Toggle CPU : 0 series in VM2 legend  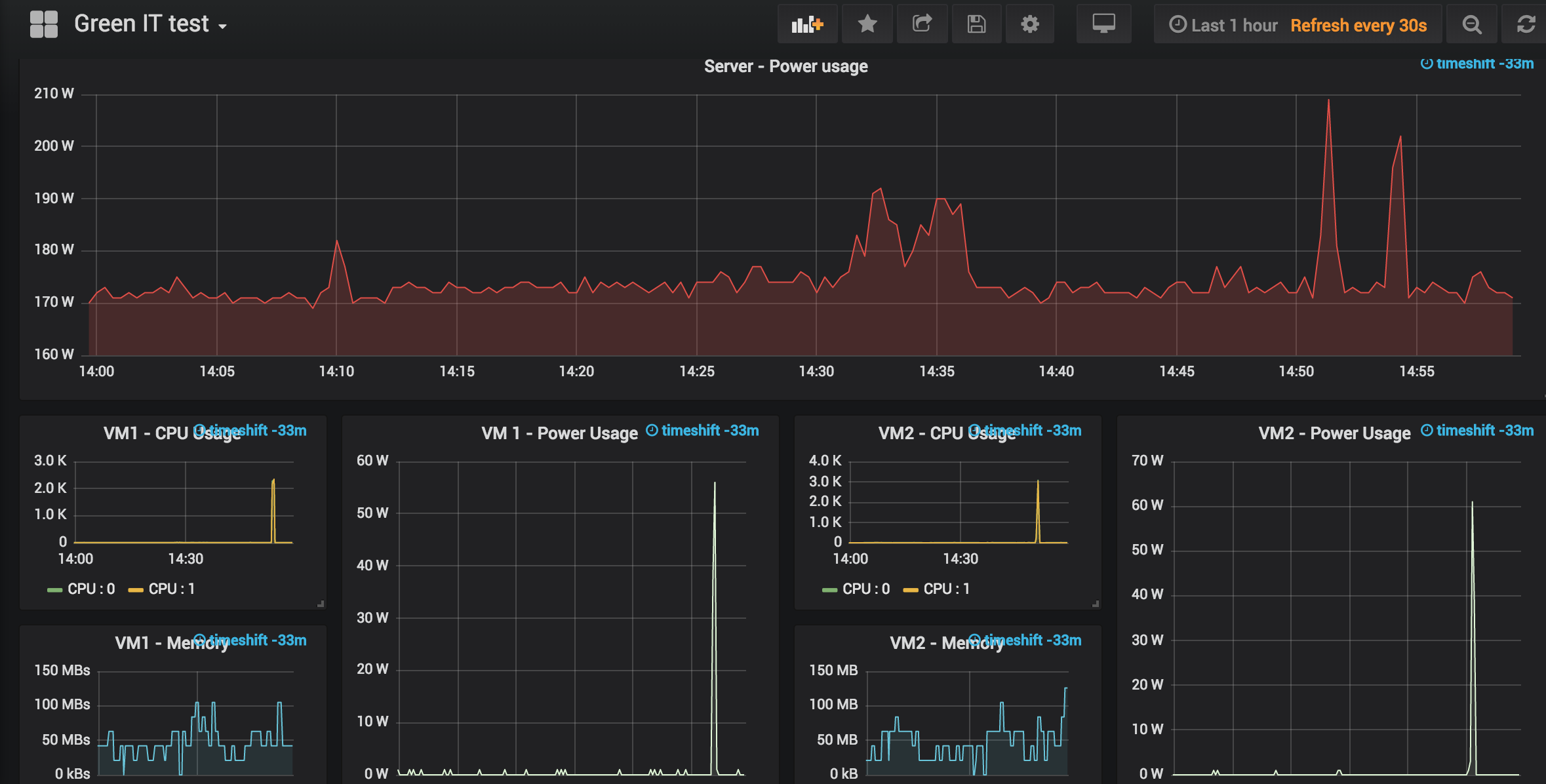[x=865, y=589]
